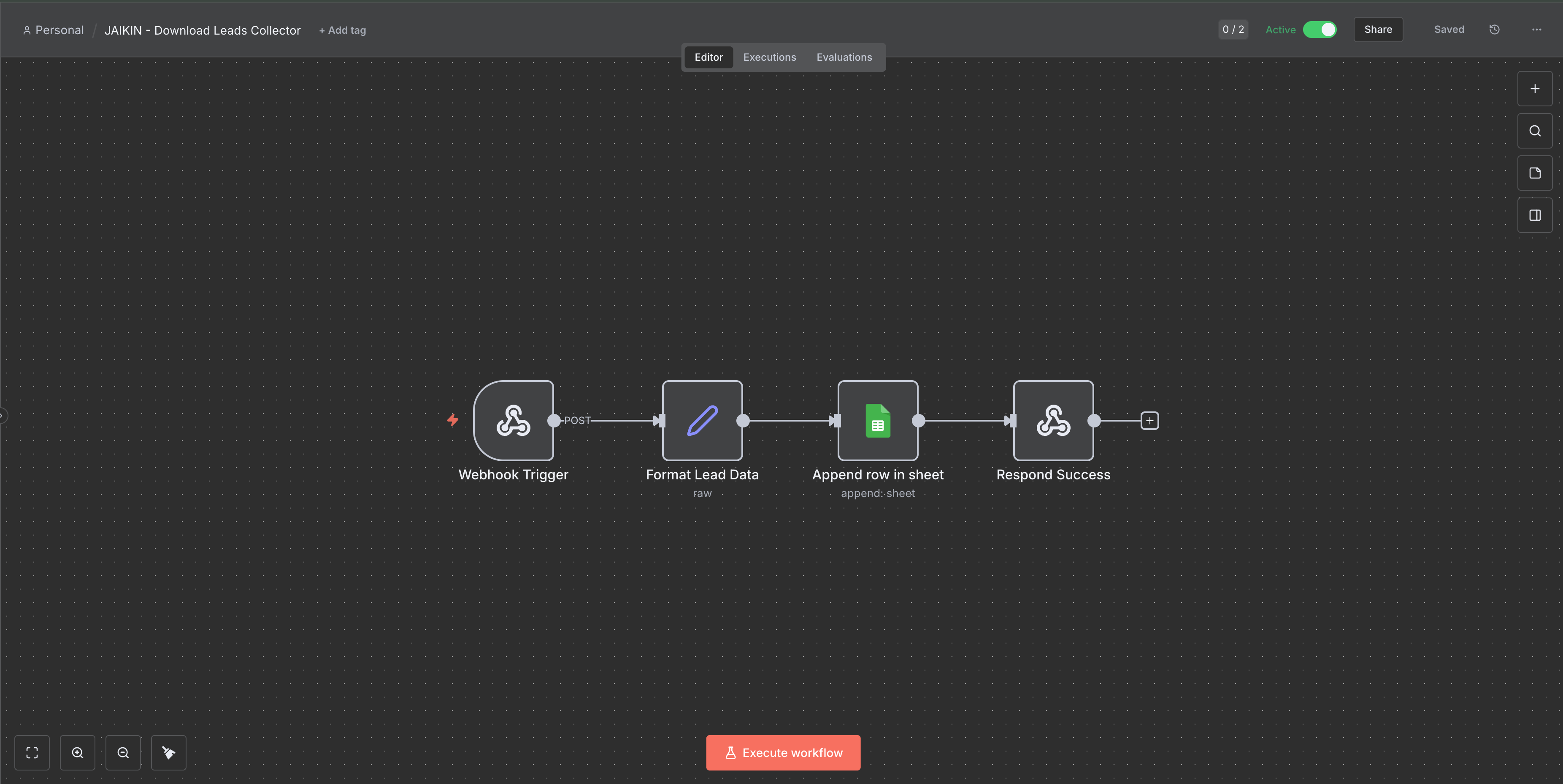Add a sticky note to the canvas
Screen dimensions: 1563x784
pos(1534,173)
